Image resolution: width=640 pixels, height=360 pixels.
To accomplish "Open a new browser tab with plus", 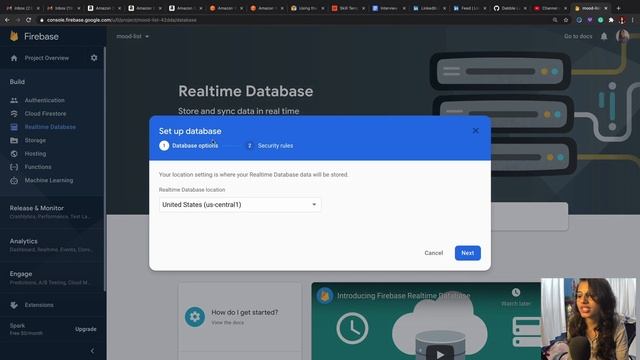I will coord(618,8).
